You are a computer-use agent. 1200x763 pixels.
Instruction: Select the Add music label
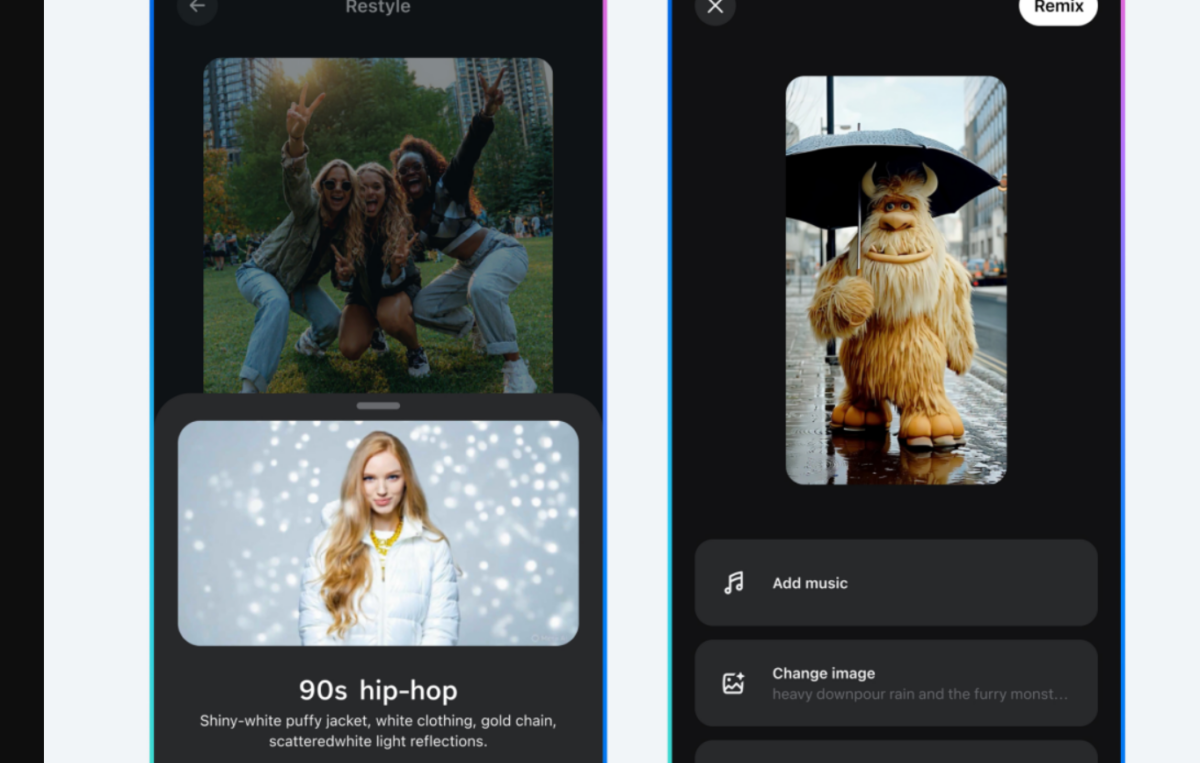pos(809,583)
